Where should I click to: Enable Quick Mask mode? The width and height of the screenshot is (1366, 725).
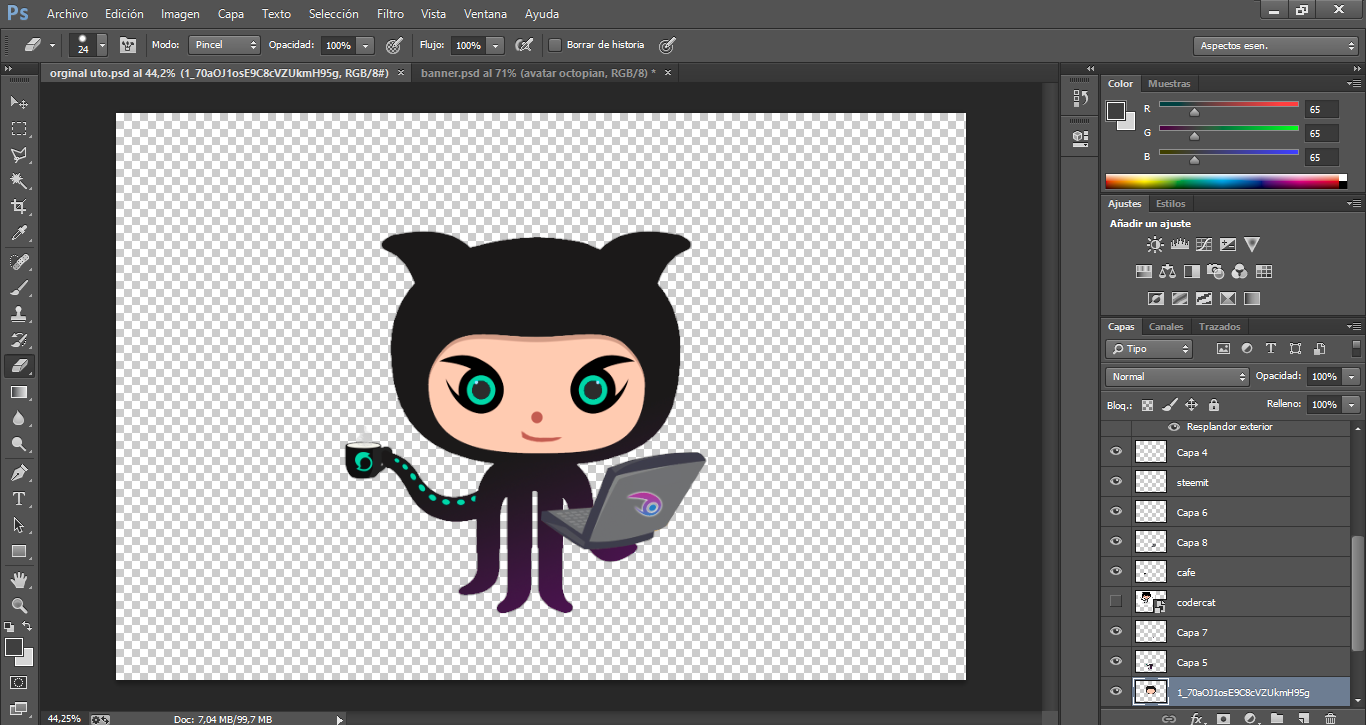[19, 682]
